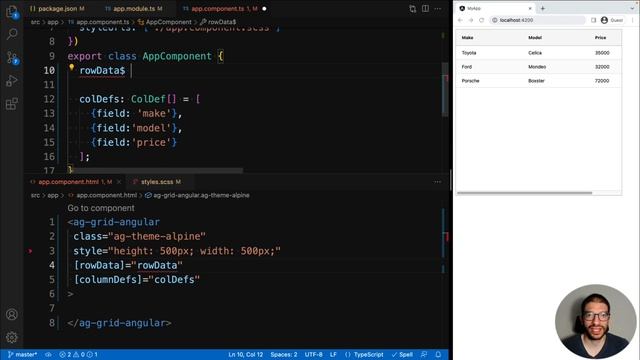Open the Manage gear icon
Screen dimensions: 640x360
(x=12, y=337)
